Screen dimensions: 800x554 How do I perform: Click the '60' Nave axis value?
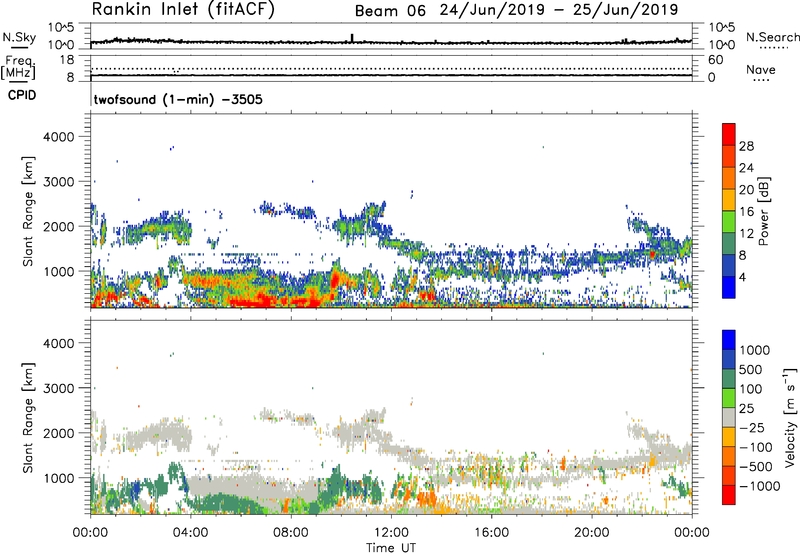point(715,60)
